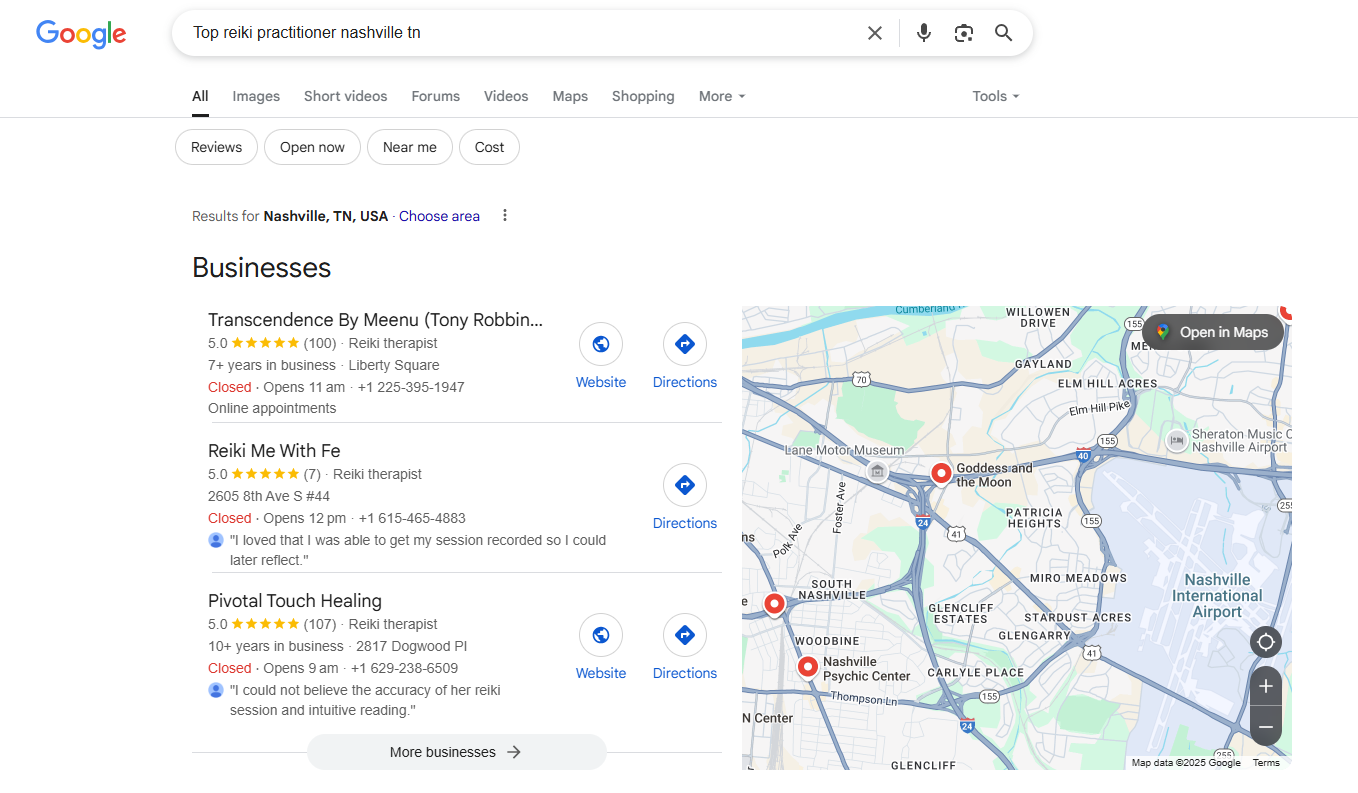Screen dimensions: 1358x793
Task: Expand the Tools dropdown
Action: pyautogui.click(x=996, y=96)
